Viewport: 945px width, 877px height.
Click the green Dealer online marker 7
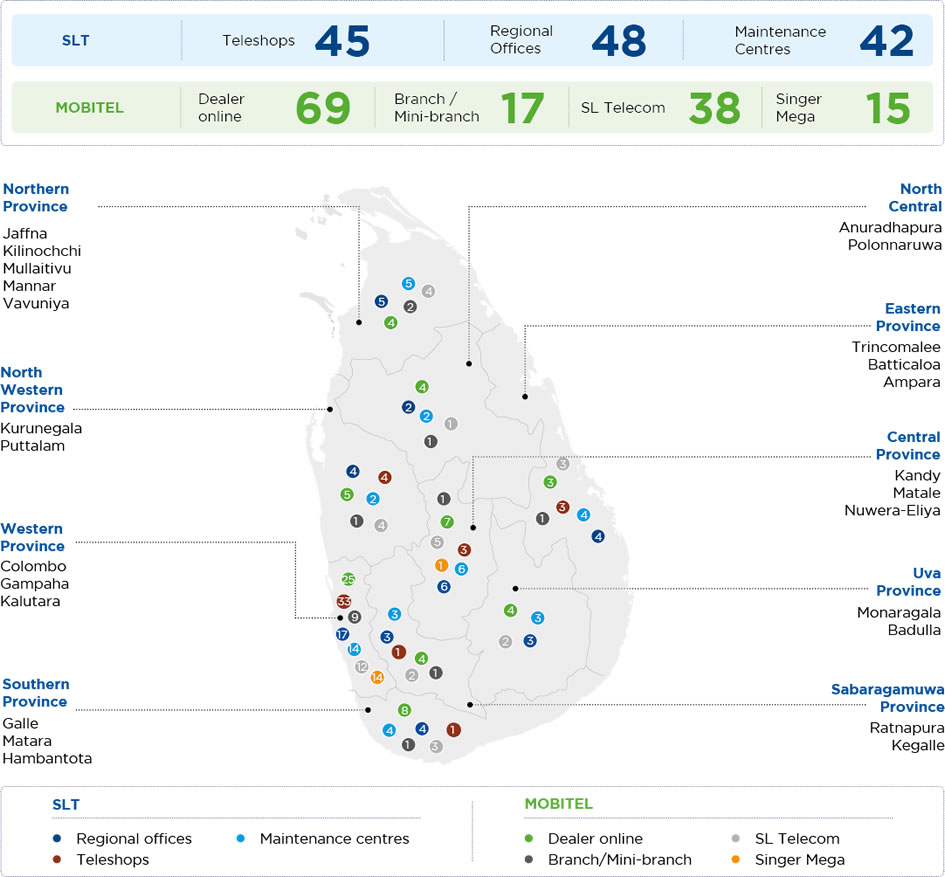[x=447, y=522]
